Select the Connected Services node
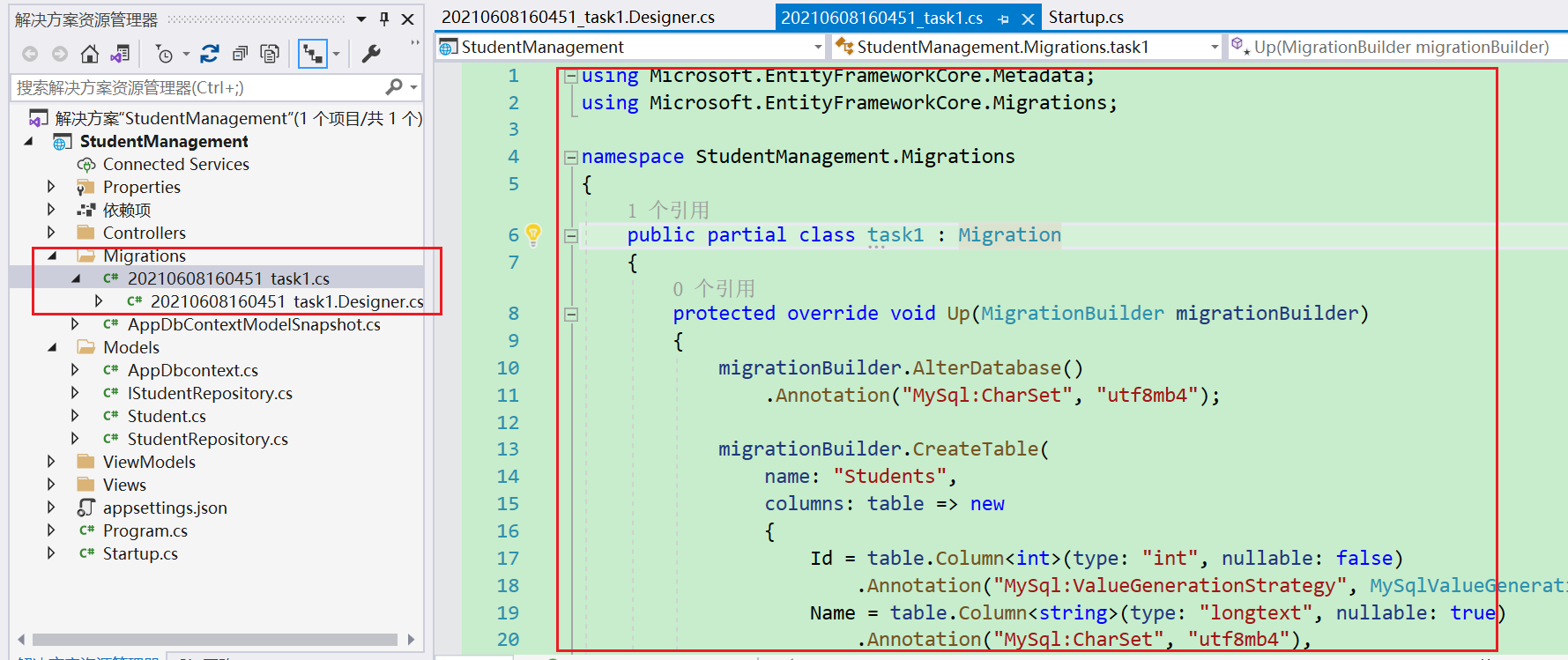This screenshot has height=660, width=1568. tap(175, 164)
